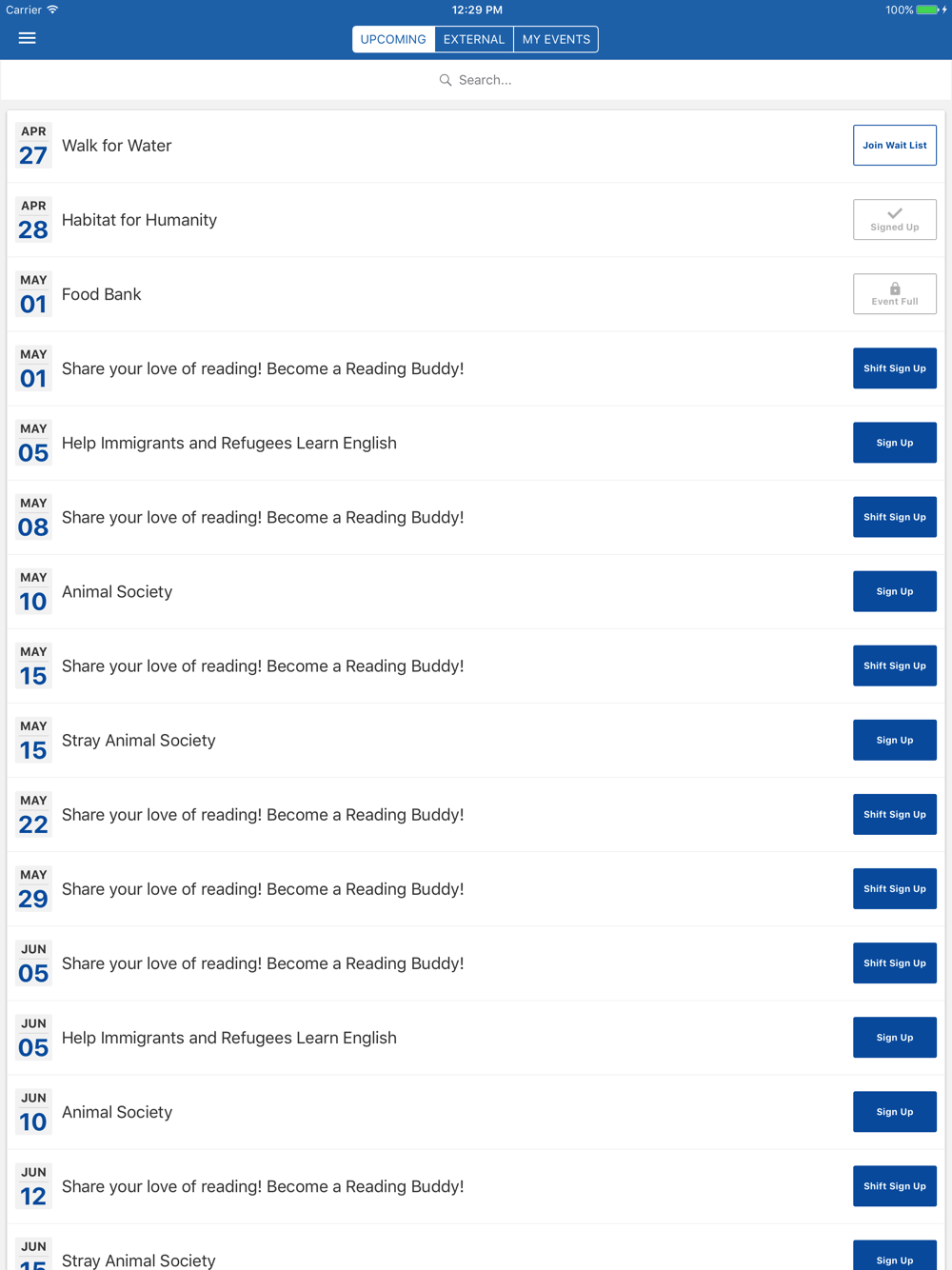
Task: Sign up for May 10 Animal Society
Action: (x=895, y=591)
